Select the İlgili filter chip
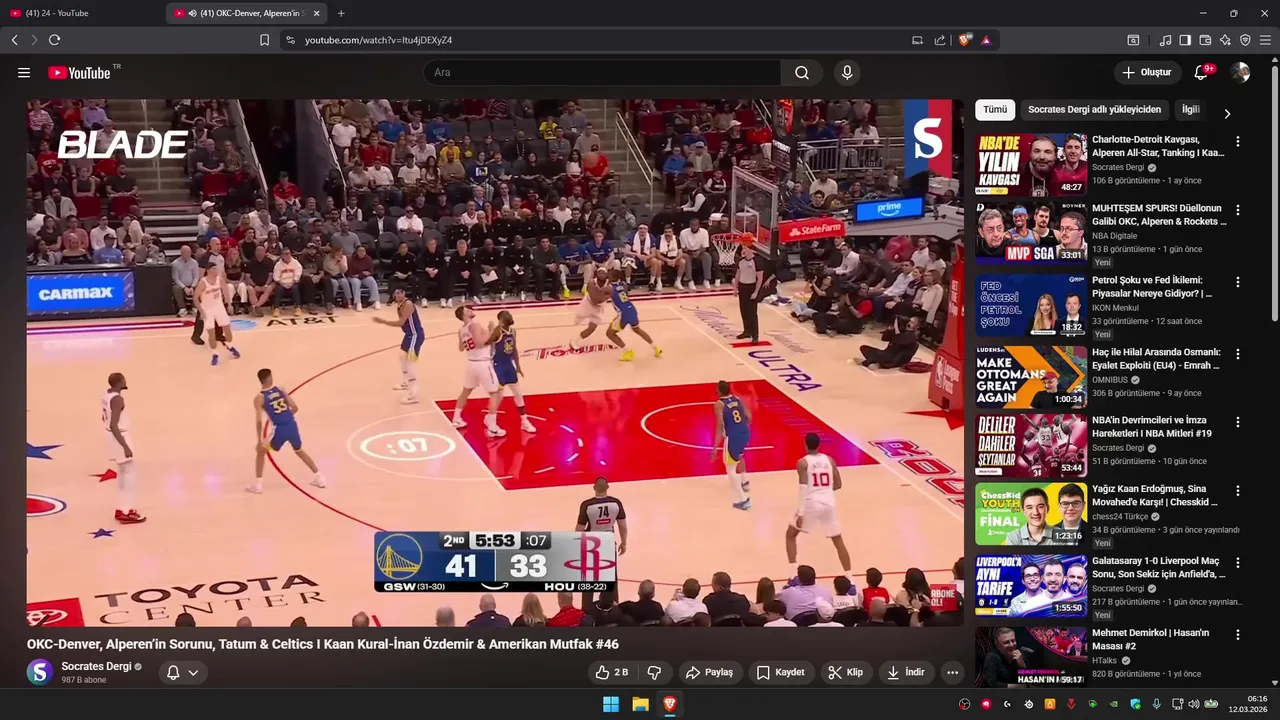This screenshot has width=1280, height=720. [x=1190, y=110]
